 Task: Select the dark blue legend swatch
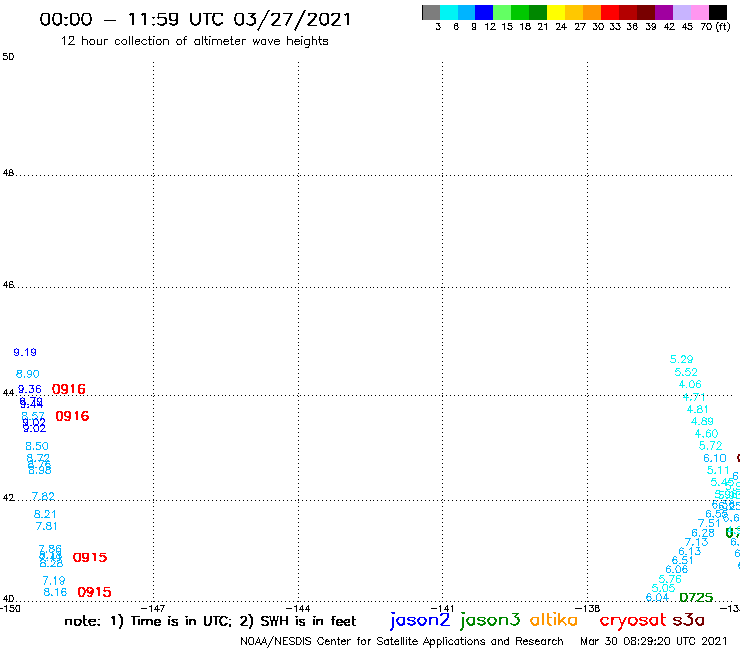484,12
